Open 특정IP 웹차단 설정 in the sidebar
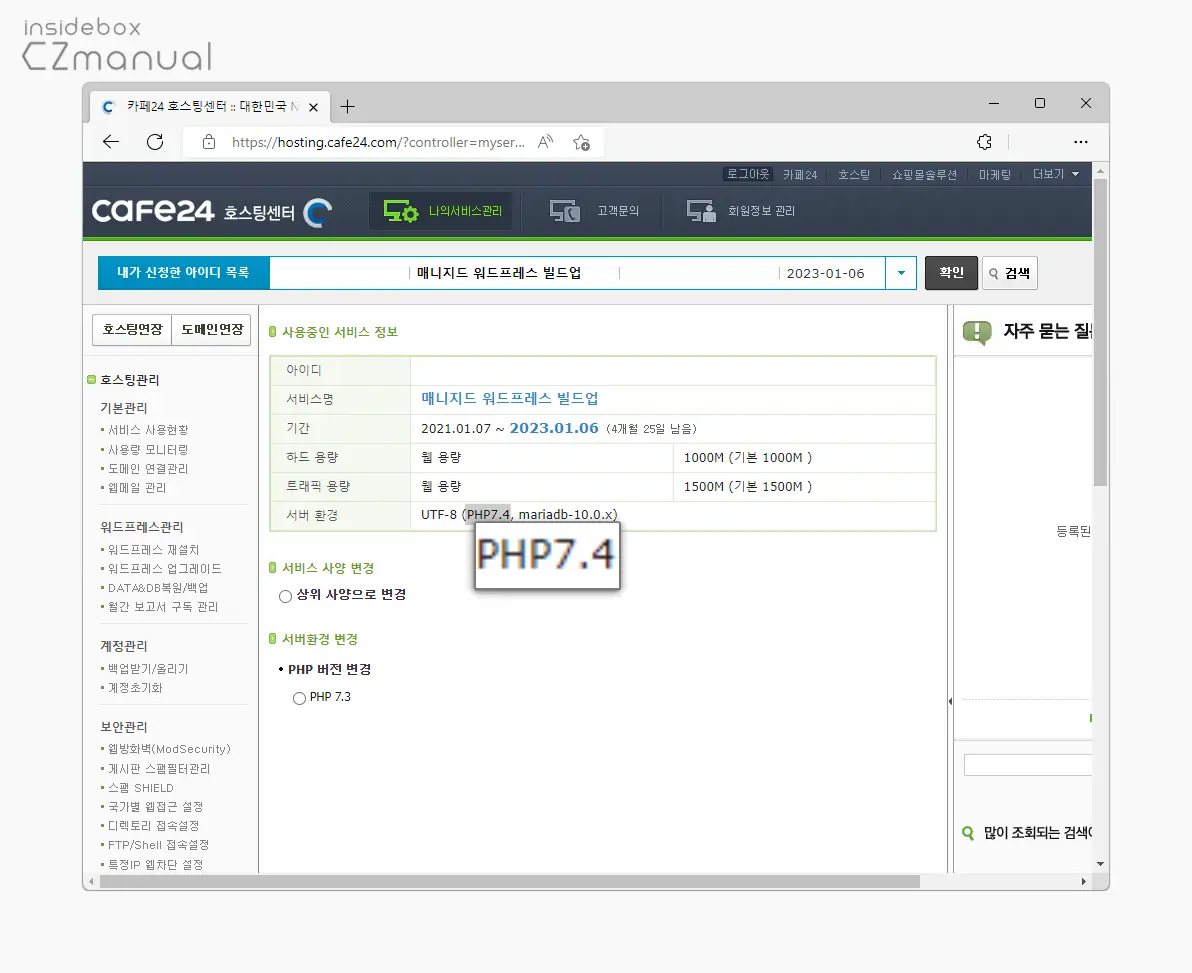This screenshot has width=1192, height=973. point(156,865)
